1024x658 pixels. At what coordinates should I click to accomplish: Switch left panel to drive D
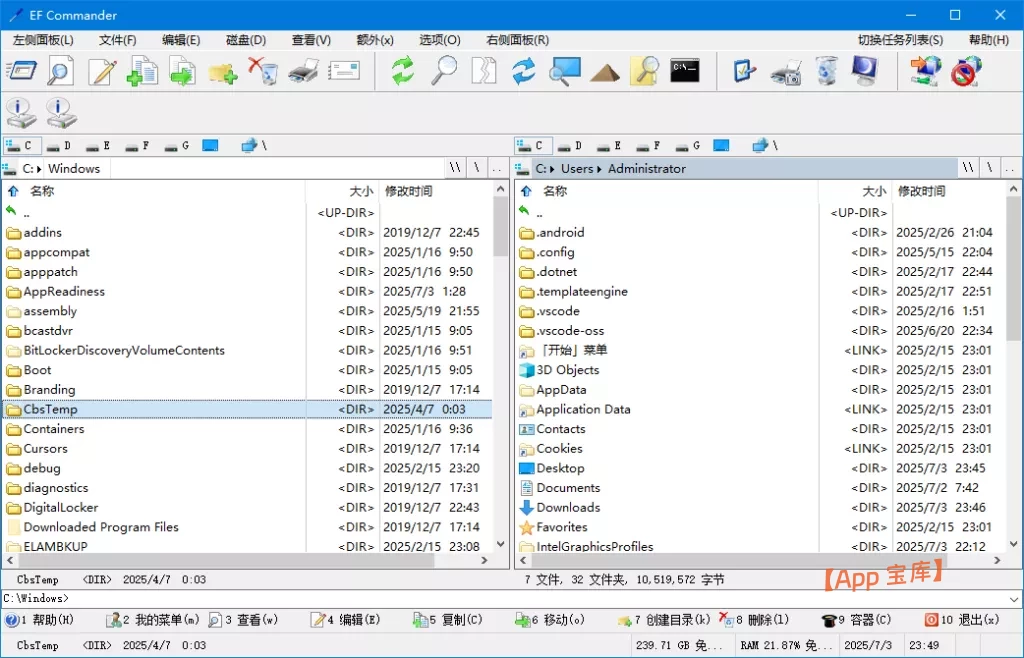point(60,146)
